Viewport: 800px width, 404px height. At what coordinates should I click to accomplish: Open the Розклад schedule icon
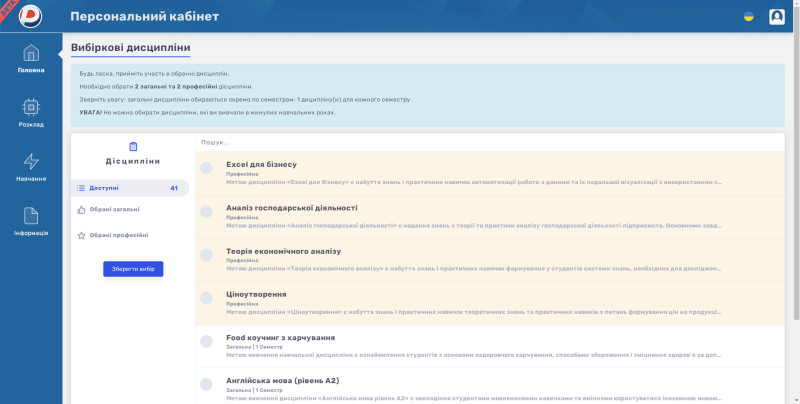(31, 107)
